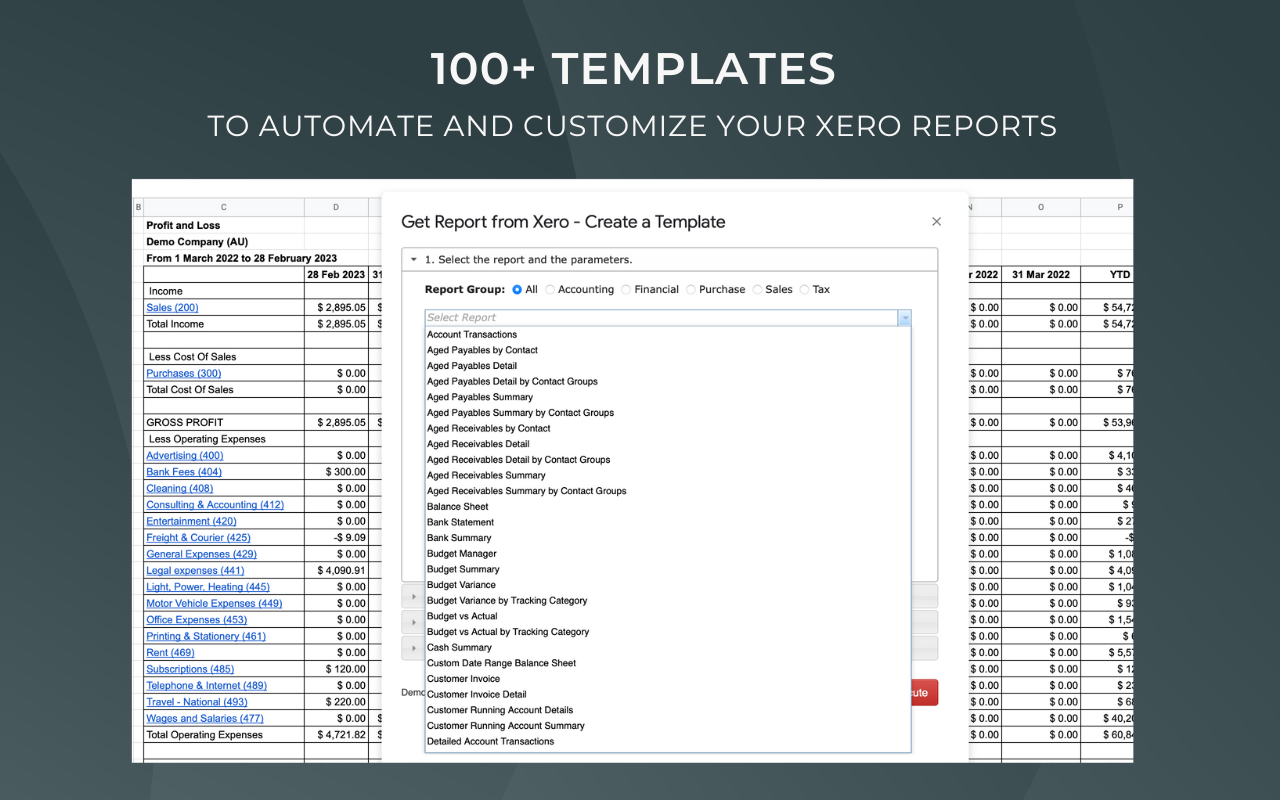Close the Get Report from Xero dialog

pos(936,222)
